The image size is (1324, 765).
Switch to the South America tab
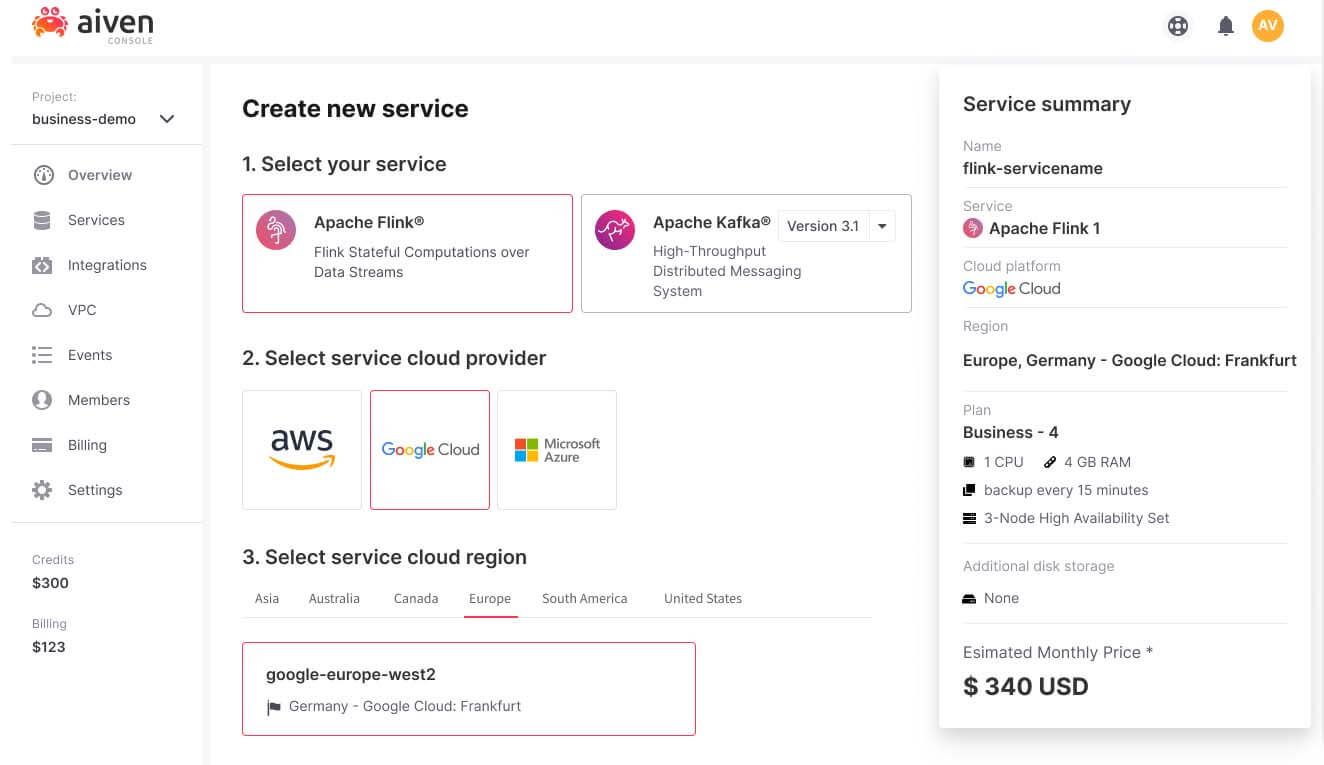[585, 598]
